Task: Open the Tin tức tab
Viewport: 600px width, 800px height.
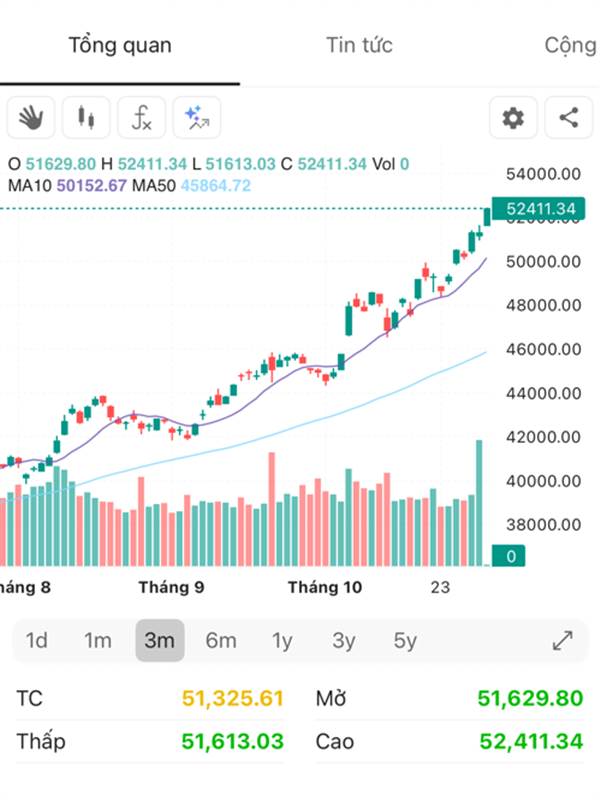Action: (x=359, y=45)
